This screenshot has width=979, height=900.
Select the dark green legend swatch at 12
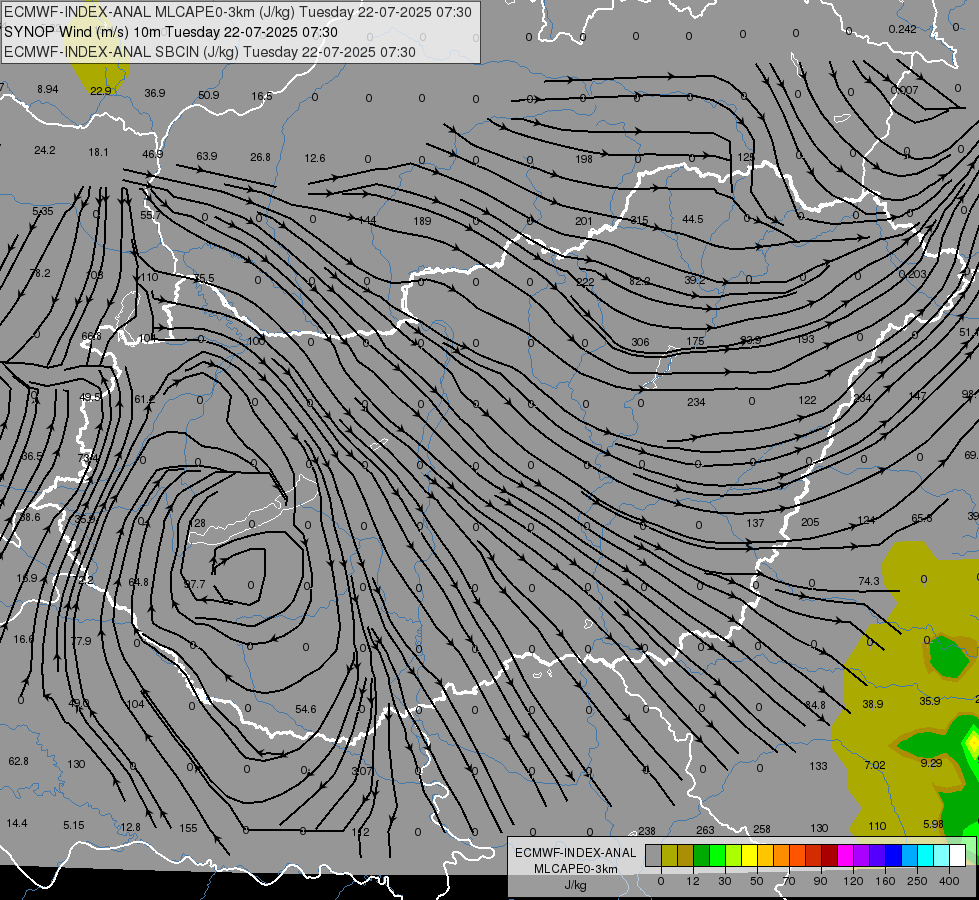point(702,855)
